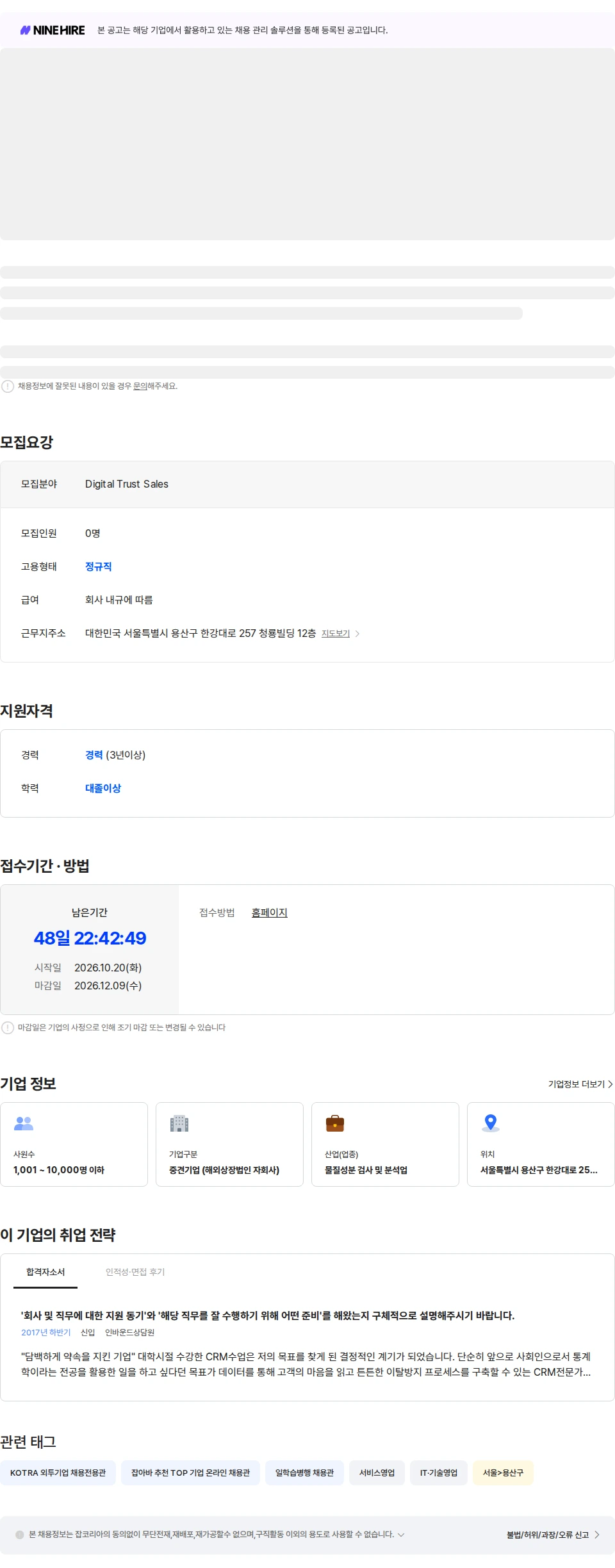The image size is (615, 1568).
Task: Click chevron next to 지도보기
Action: click(x=357, y=634)
